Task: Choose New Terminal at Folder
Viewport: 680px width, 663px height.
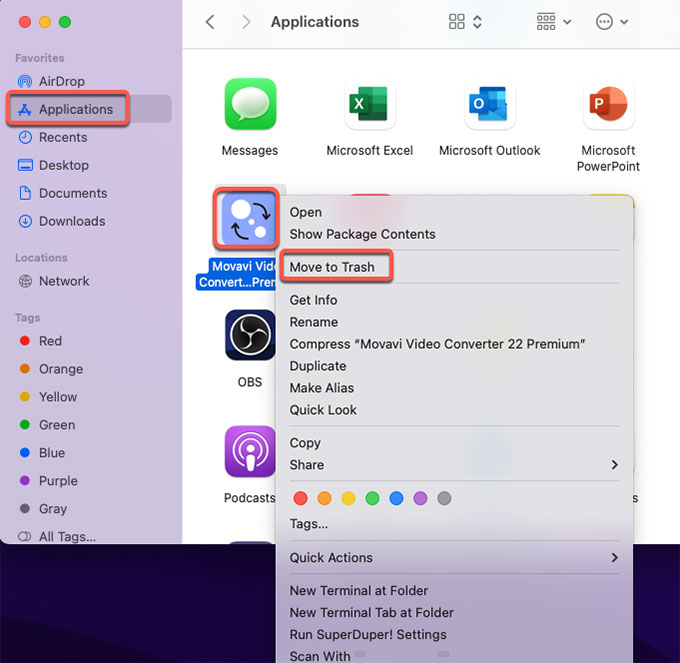Action: coord(359,591)
